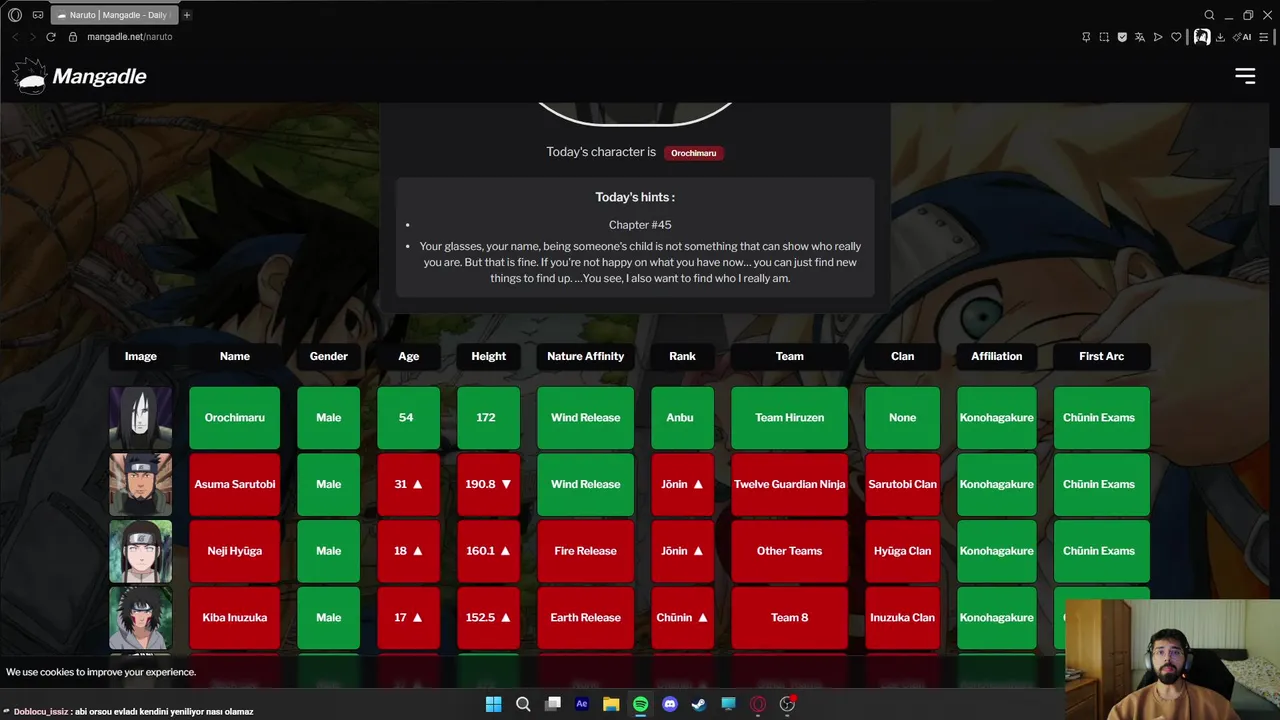Viewport: 1280px width, 720px height.
Task: Click the Chapter #45 hint text
Action: [640, 225]
